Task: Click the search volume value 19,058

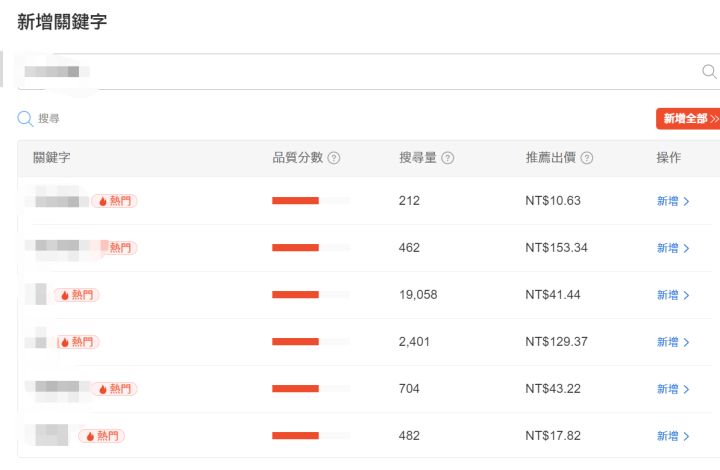Action: 418,295
